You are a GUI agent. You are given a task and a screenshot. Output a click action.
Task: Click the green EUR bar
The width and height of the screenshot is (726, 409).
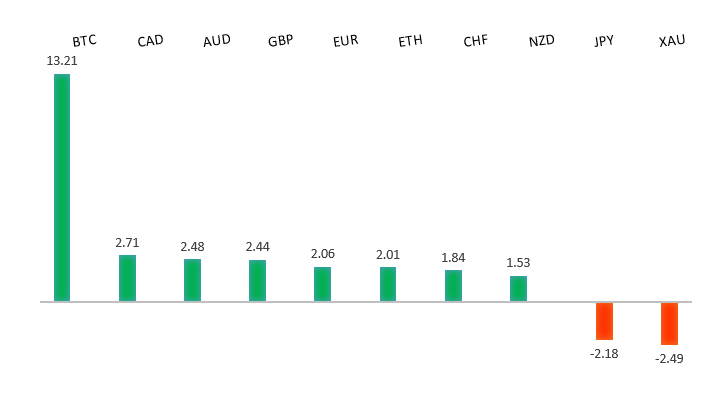click(322, 284)
